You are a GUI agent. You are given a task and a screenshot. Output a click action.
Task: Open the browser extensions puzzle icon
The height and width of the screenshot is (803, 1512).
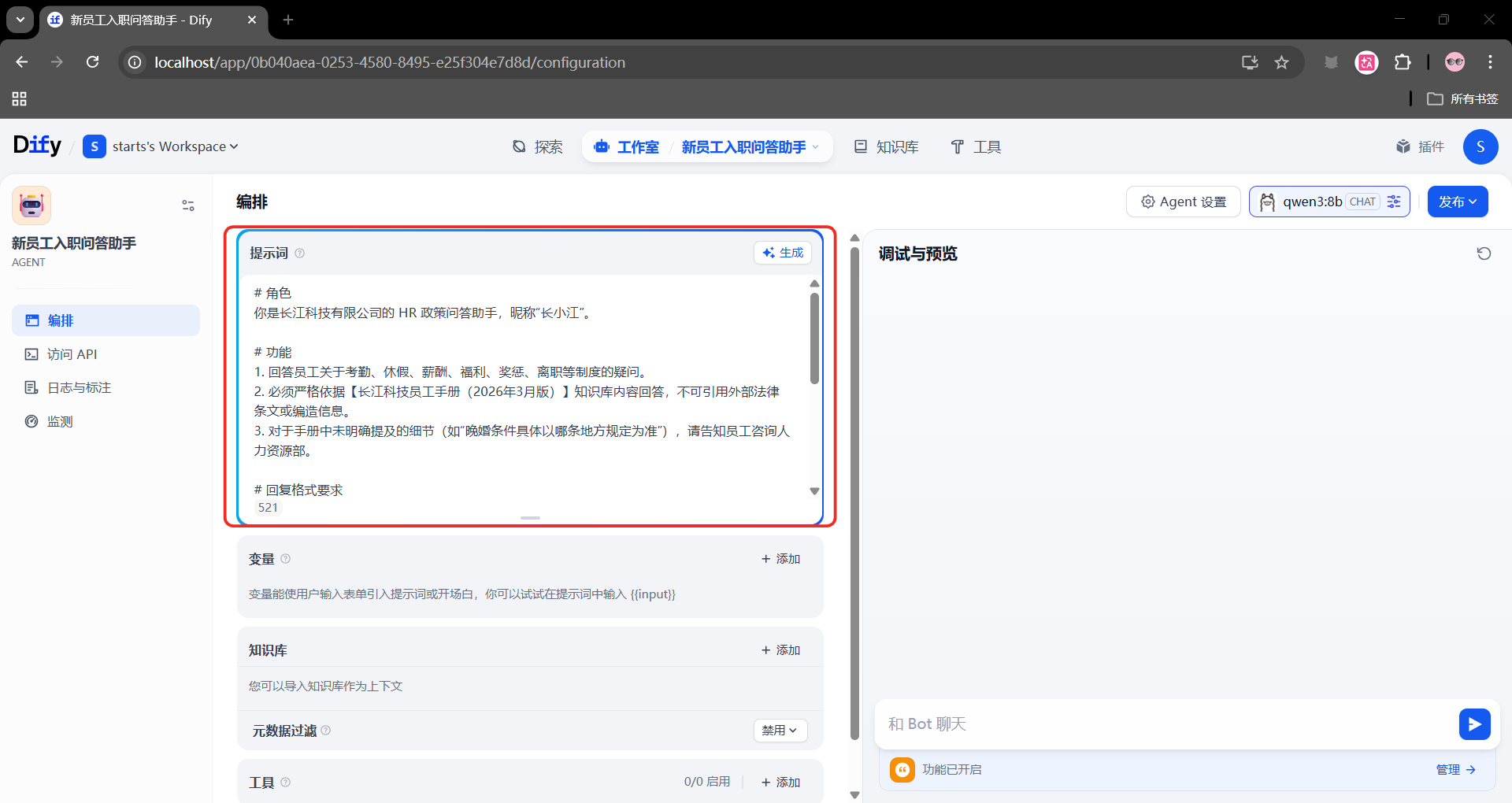pyautogui.click(x=1403, y=62)
